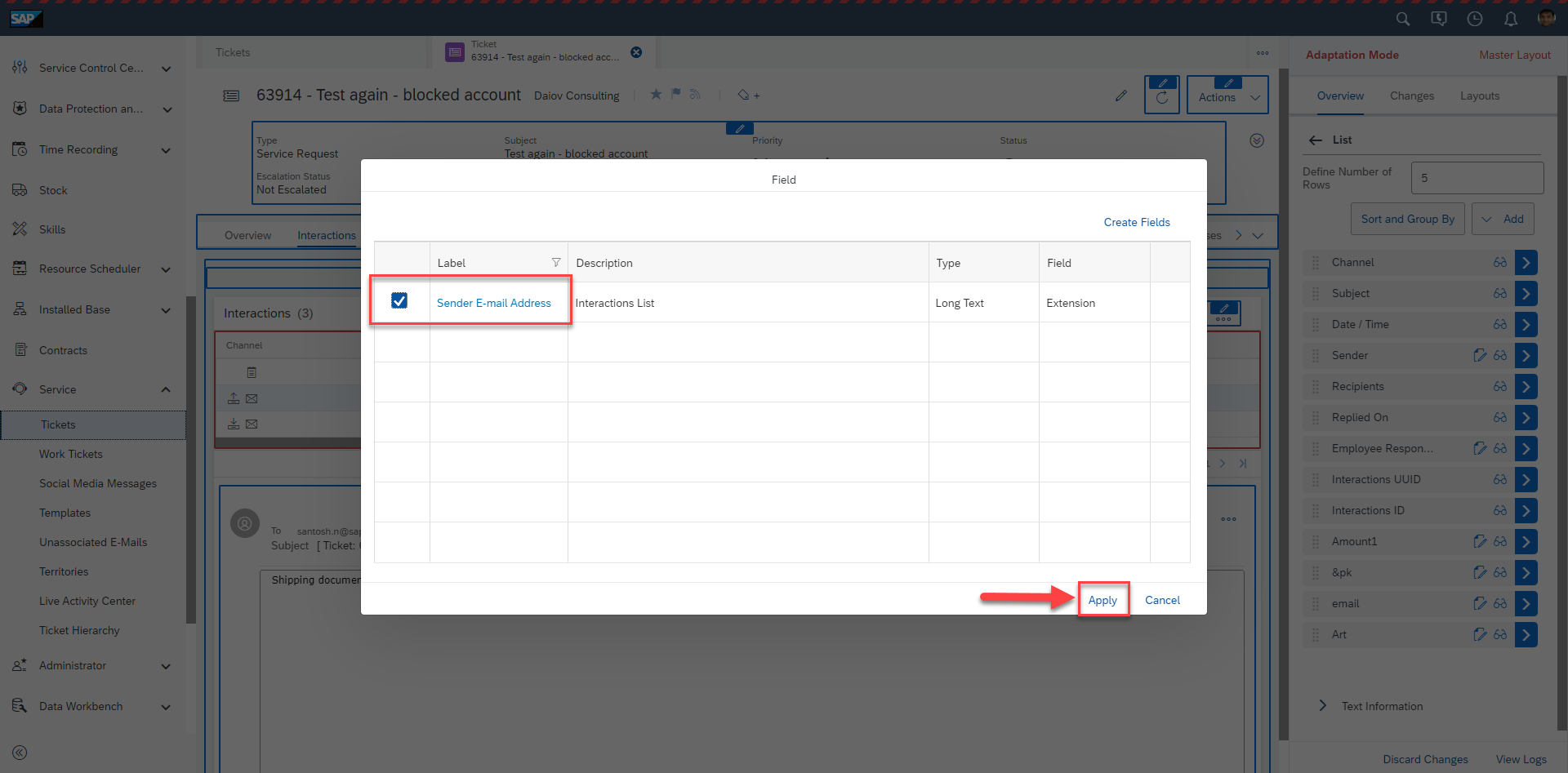Click the back arrow next to List
Image resolution: width=1568 pixels, height=773 pixels.
click(1315, 140)
